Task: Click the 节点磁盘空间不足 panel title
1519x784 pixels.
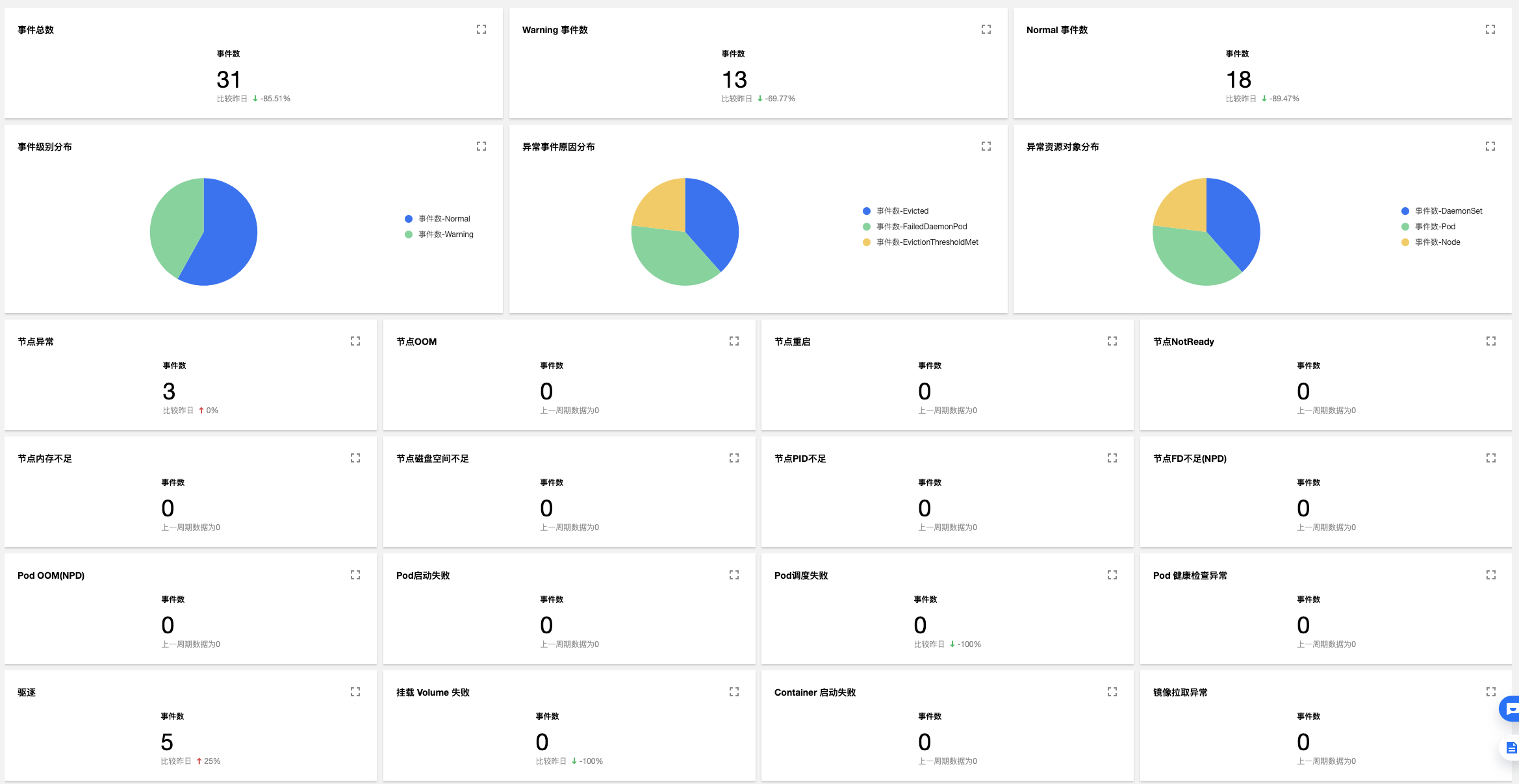Action: 433,459
